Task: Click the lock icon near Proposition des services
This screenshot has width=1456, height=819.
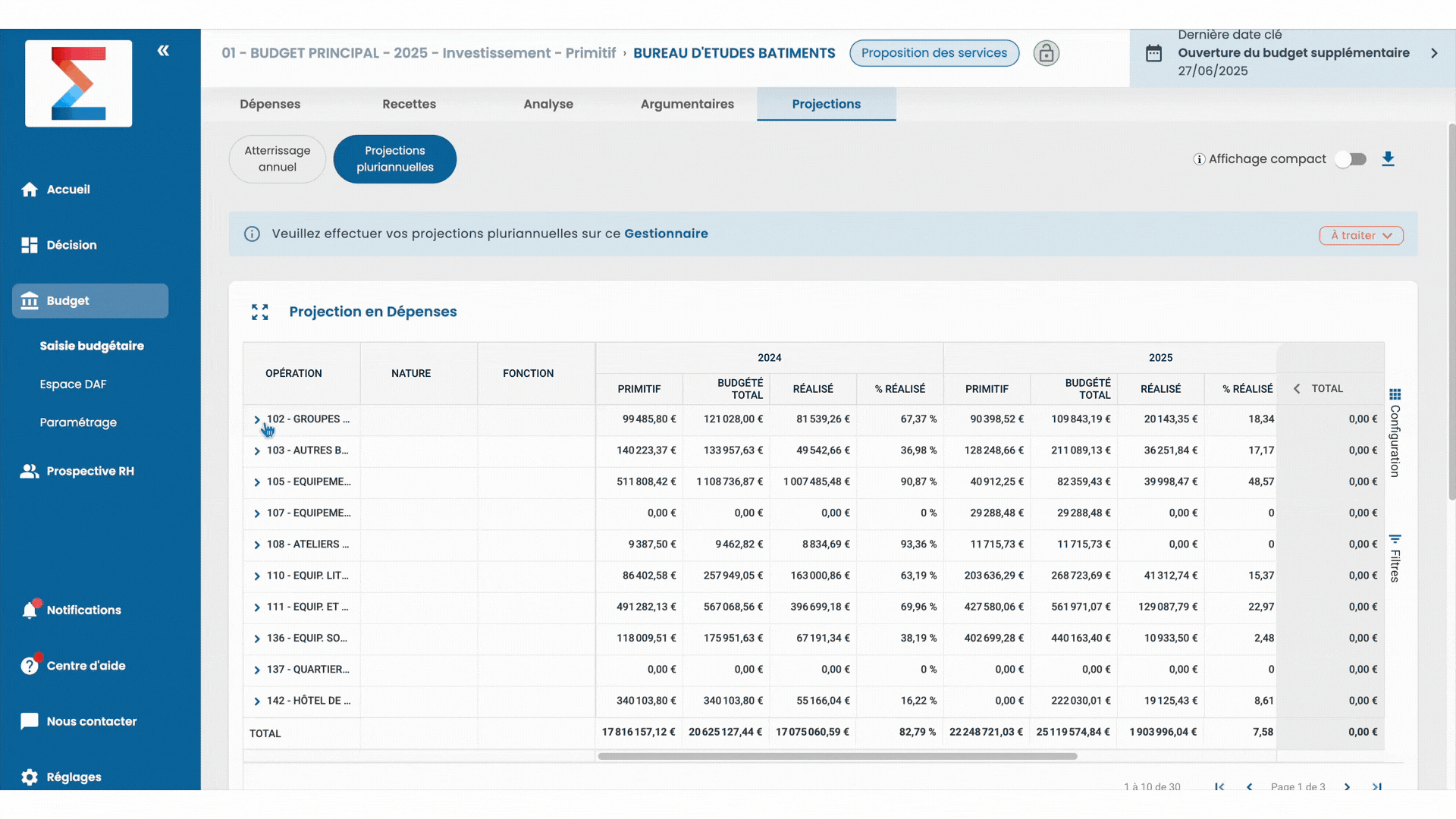Action: [1046, 53]
